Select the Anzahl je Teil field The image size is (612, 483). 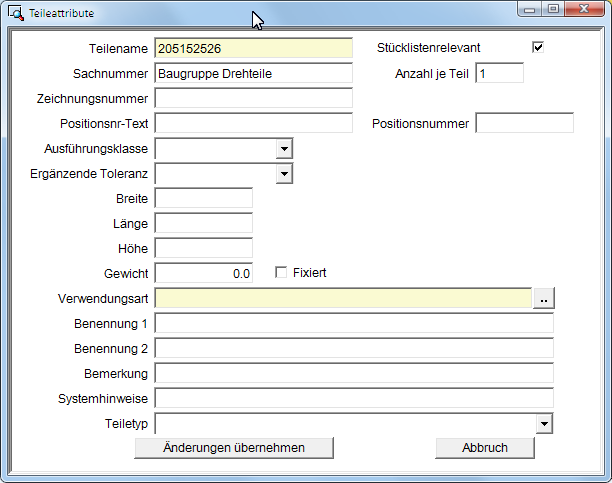(499, 73)
